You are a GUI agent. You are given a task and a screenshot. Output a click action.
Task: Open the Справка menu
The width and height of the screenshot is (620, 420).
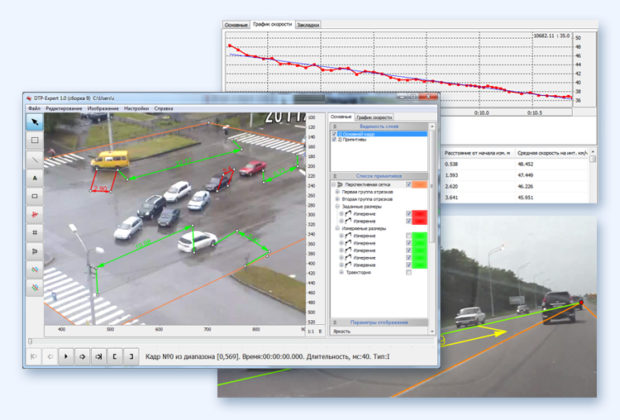click(x=163, y=108)
